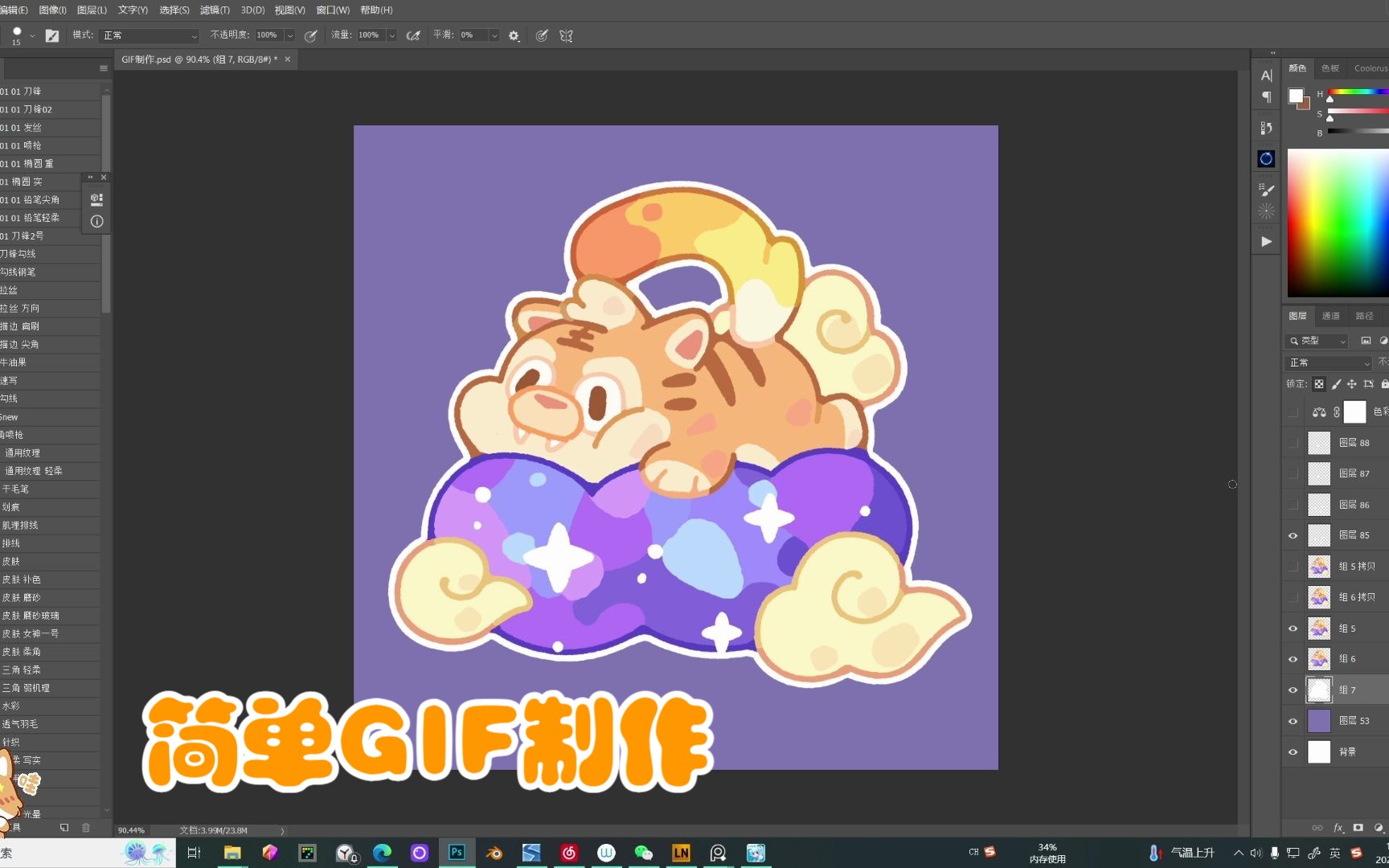Click the lock transparent pixels button
This screenshot has width=1389, height=868.
click(x=1318, y=383)
